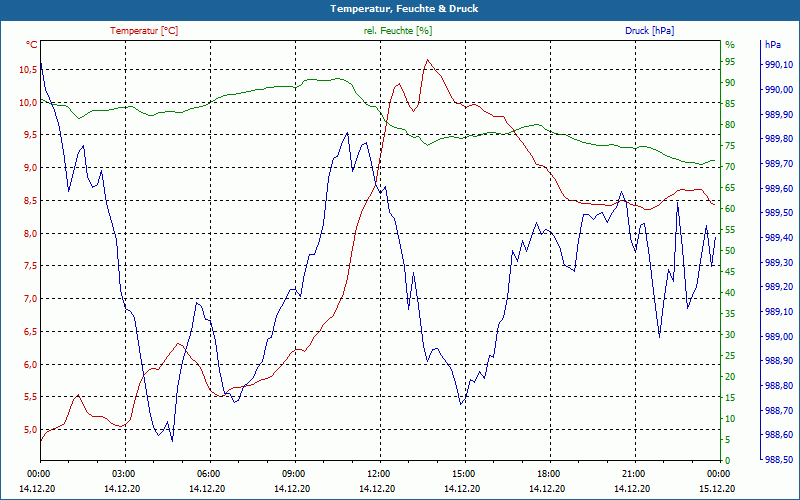Click the 989,30 pressure axis value
The width and height of the screenshot is (800, 500).
(x=779, y=262)
